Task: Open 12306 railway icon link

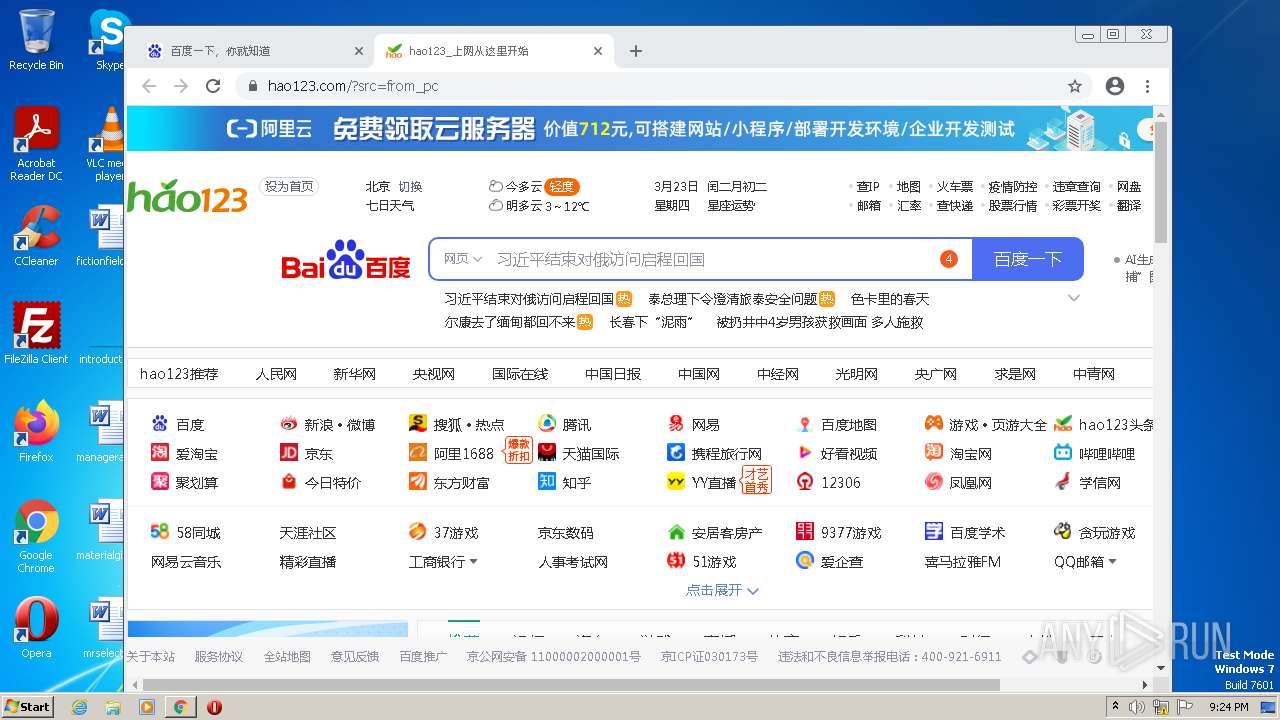Action: [805, 482]
